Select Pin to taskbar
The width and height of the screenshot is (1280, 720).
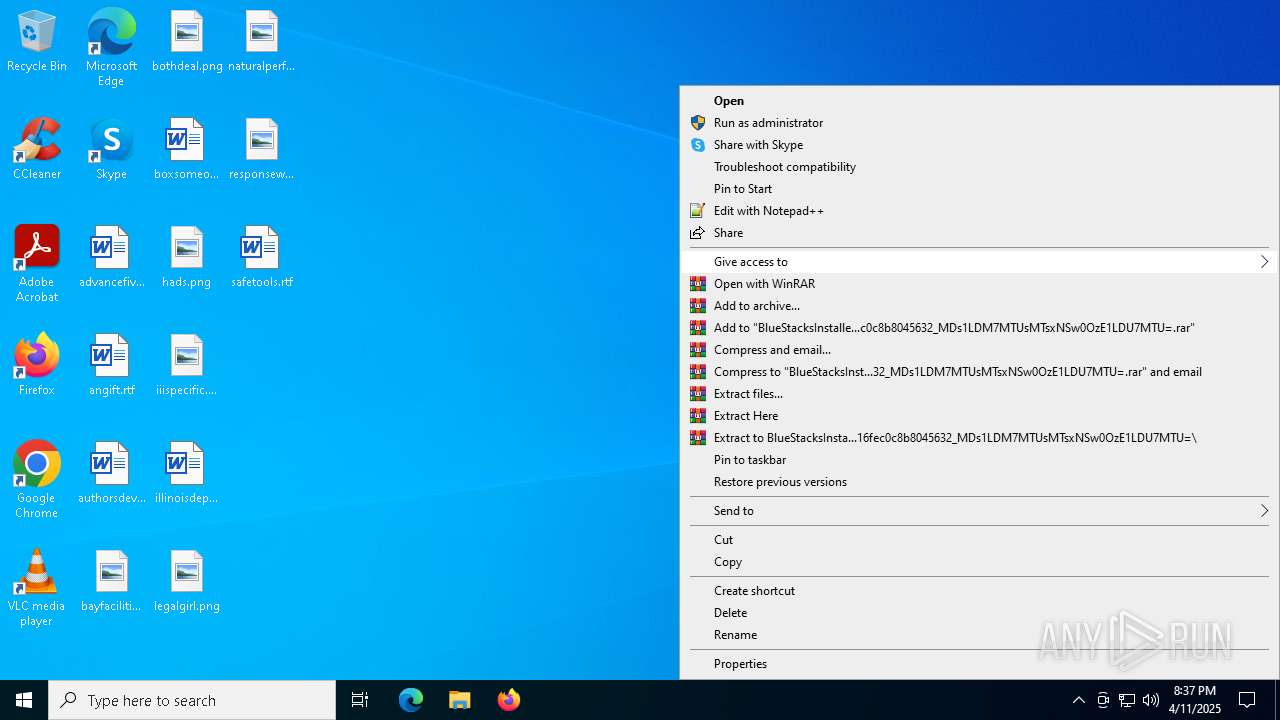pos(979,460)
